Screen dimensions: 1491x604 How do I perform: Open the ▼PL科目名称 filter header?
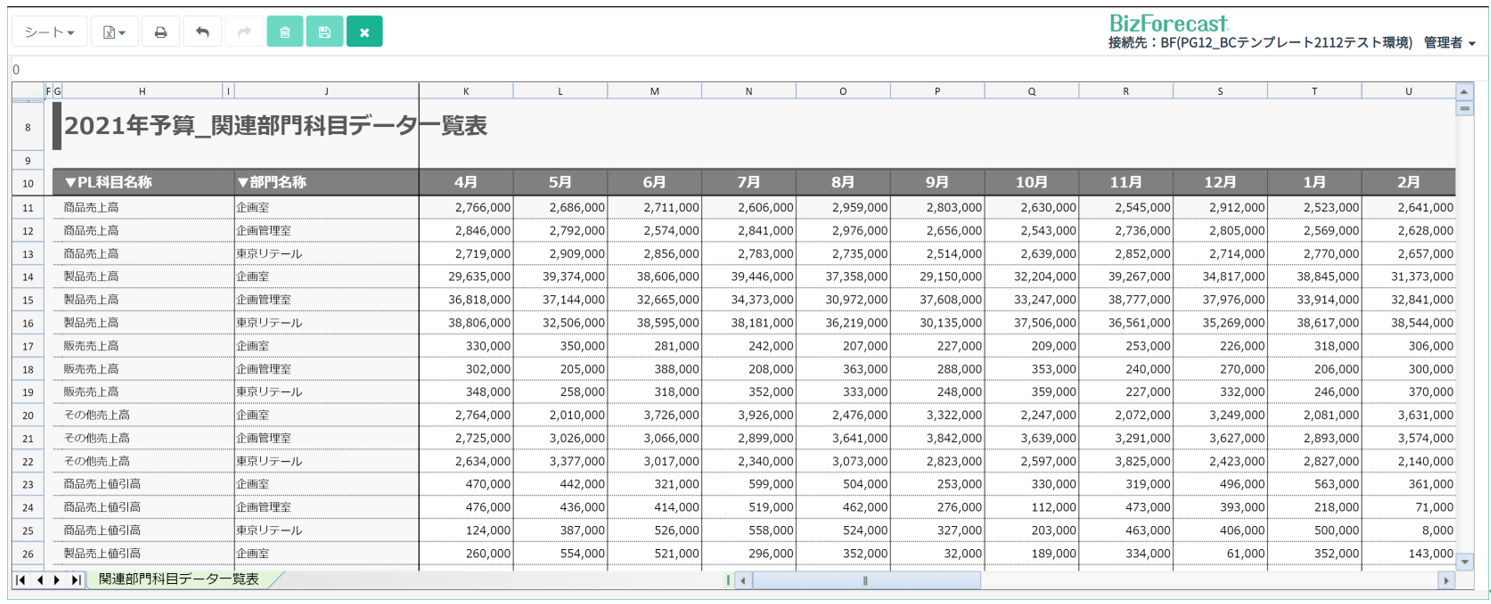point(108,182)
